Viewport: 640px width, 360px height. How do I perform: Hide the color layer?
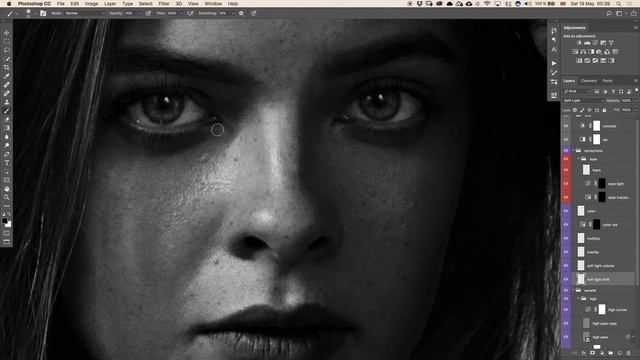point(566,211)
